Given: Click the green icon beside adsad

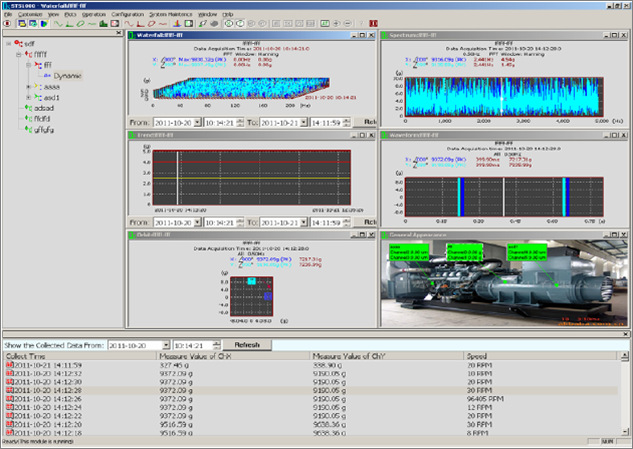Looking at the screenshot, I should point(27,108).
